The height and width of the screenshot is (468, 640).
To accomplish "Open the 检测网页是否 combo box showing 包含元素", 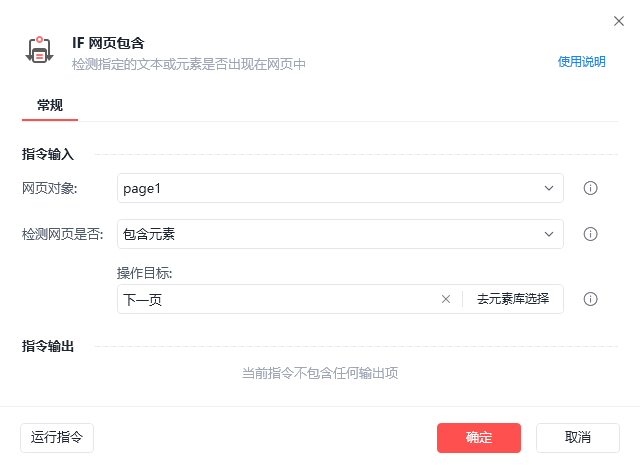I will 330,234.
